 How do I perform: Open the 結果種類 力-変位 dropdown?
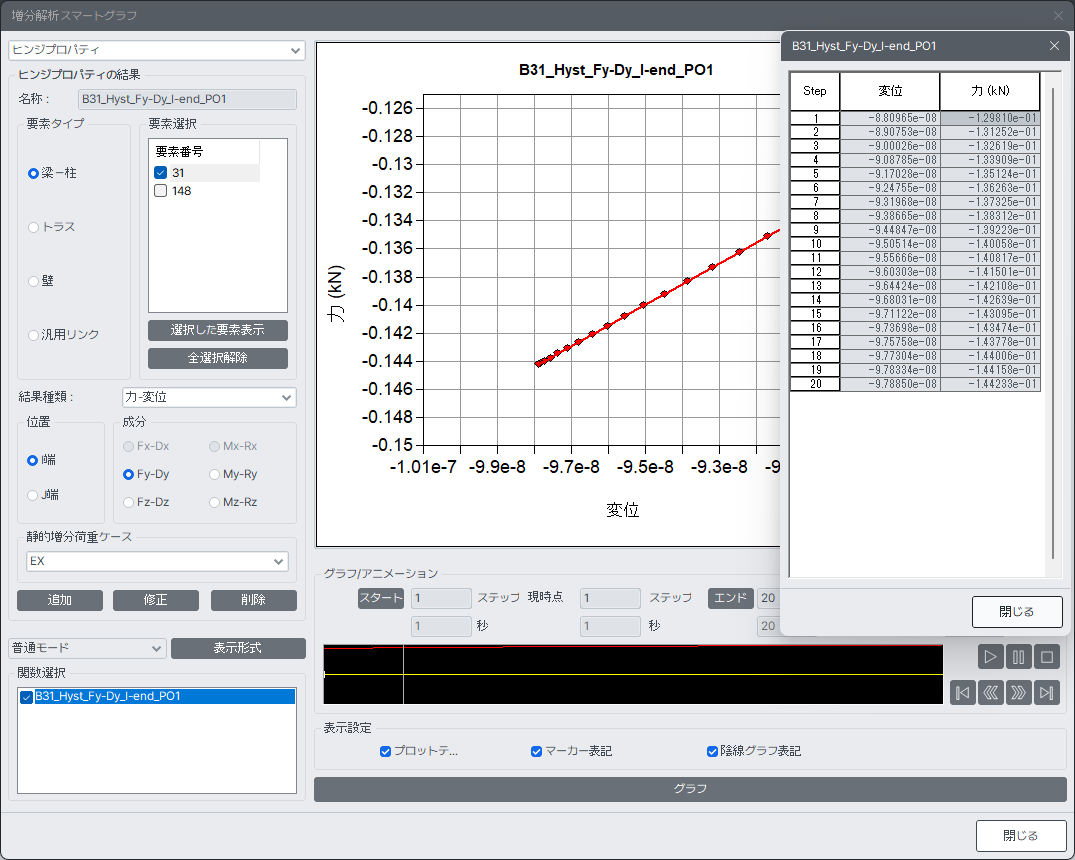click(209, 397)
